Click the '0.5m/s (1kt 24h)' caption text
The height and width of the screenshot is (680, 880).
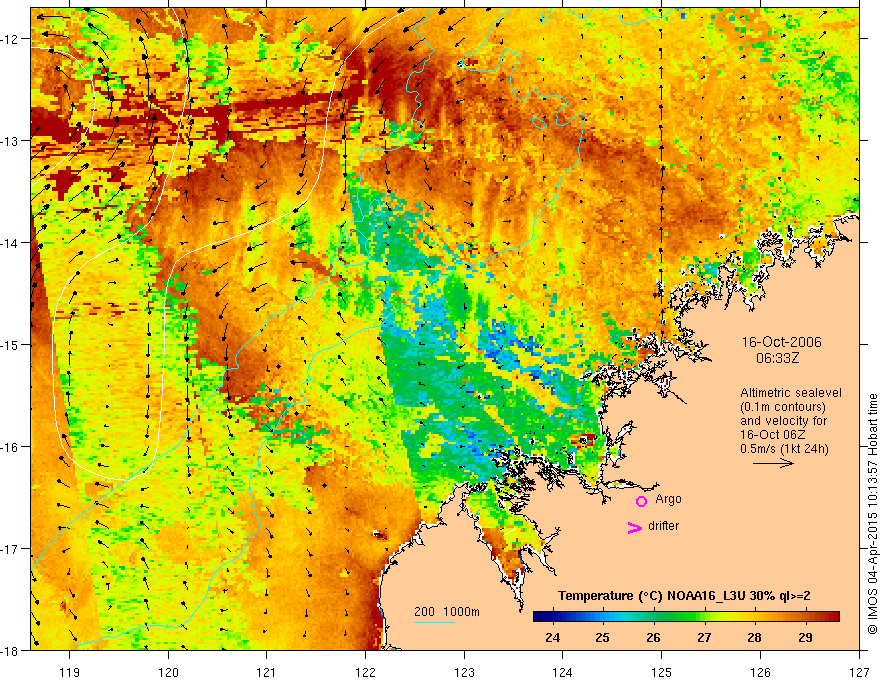pyautogui.click(x=784, y=449)
